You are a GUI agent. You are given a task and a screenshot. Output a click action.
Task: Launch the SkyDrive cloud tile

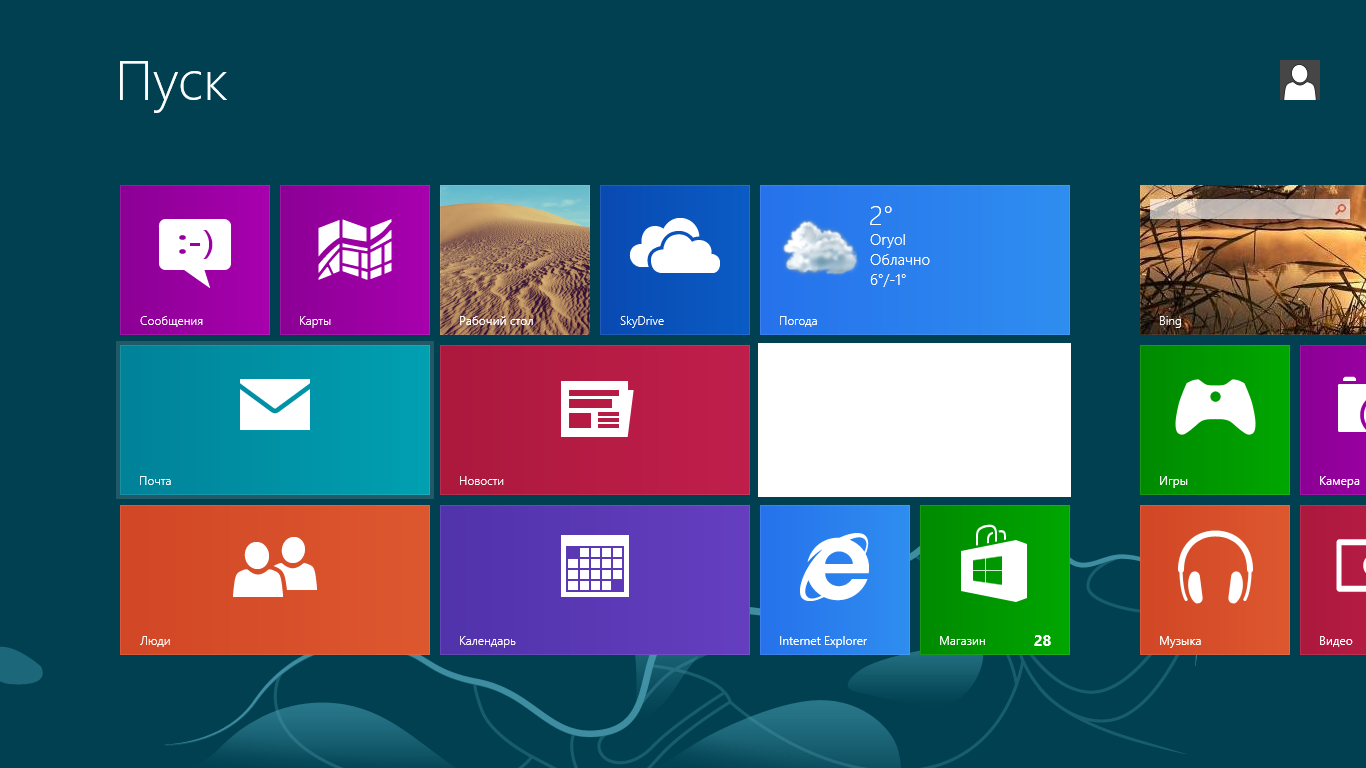675,260
